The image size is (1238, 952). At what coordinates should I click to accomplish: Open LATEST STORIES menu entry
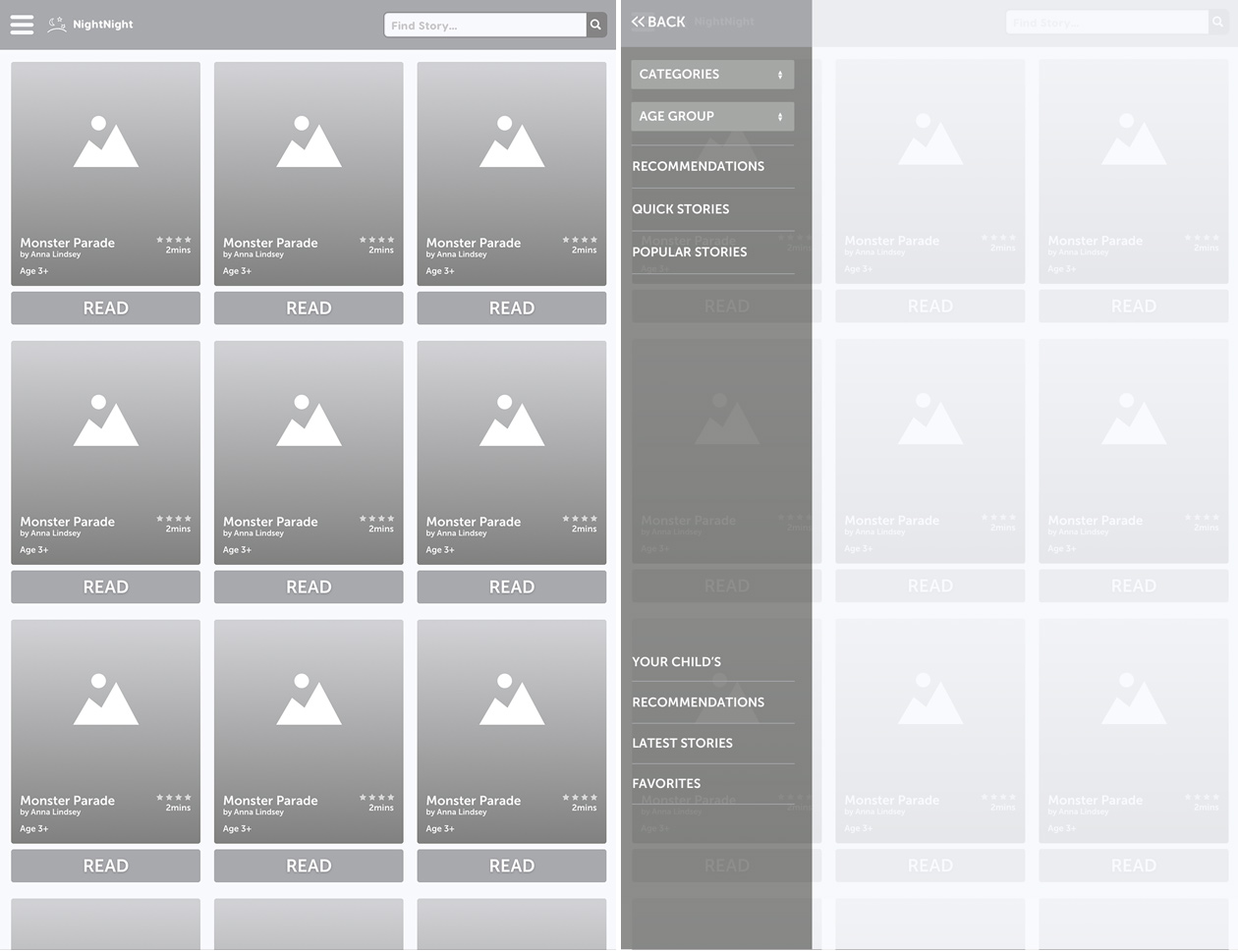click(683, 744)
